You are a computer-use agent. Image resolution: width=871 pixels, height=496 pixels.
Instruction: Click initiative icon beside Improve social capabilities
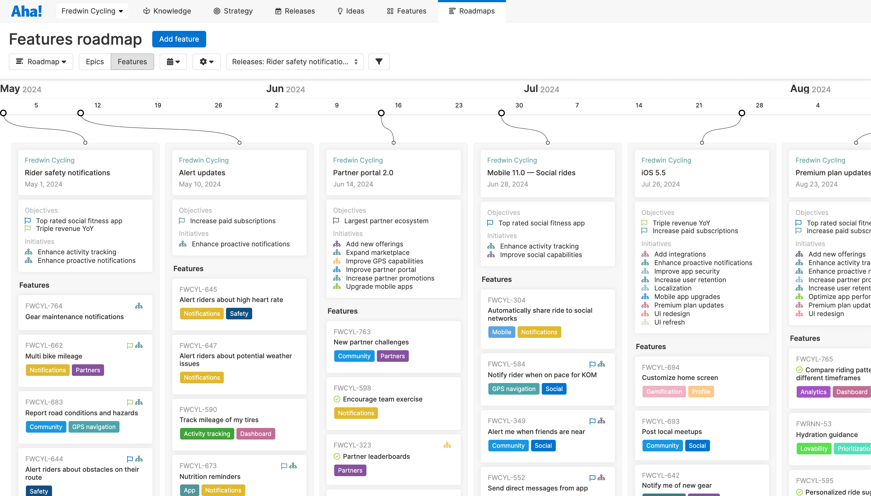point(491,255)
